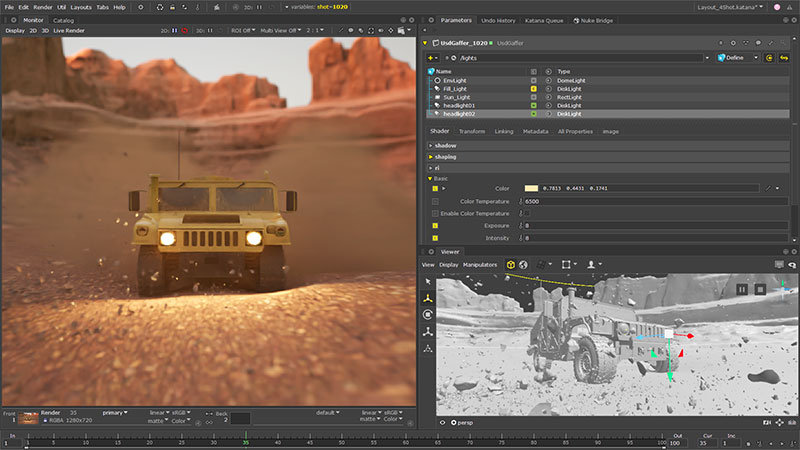Click the Color eyedropper picker icon
Image resolution: width=800 pixels, height=450 pixels.
(768, 188)
